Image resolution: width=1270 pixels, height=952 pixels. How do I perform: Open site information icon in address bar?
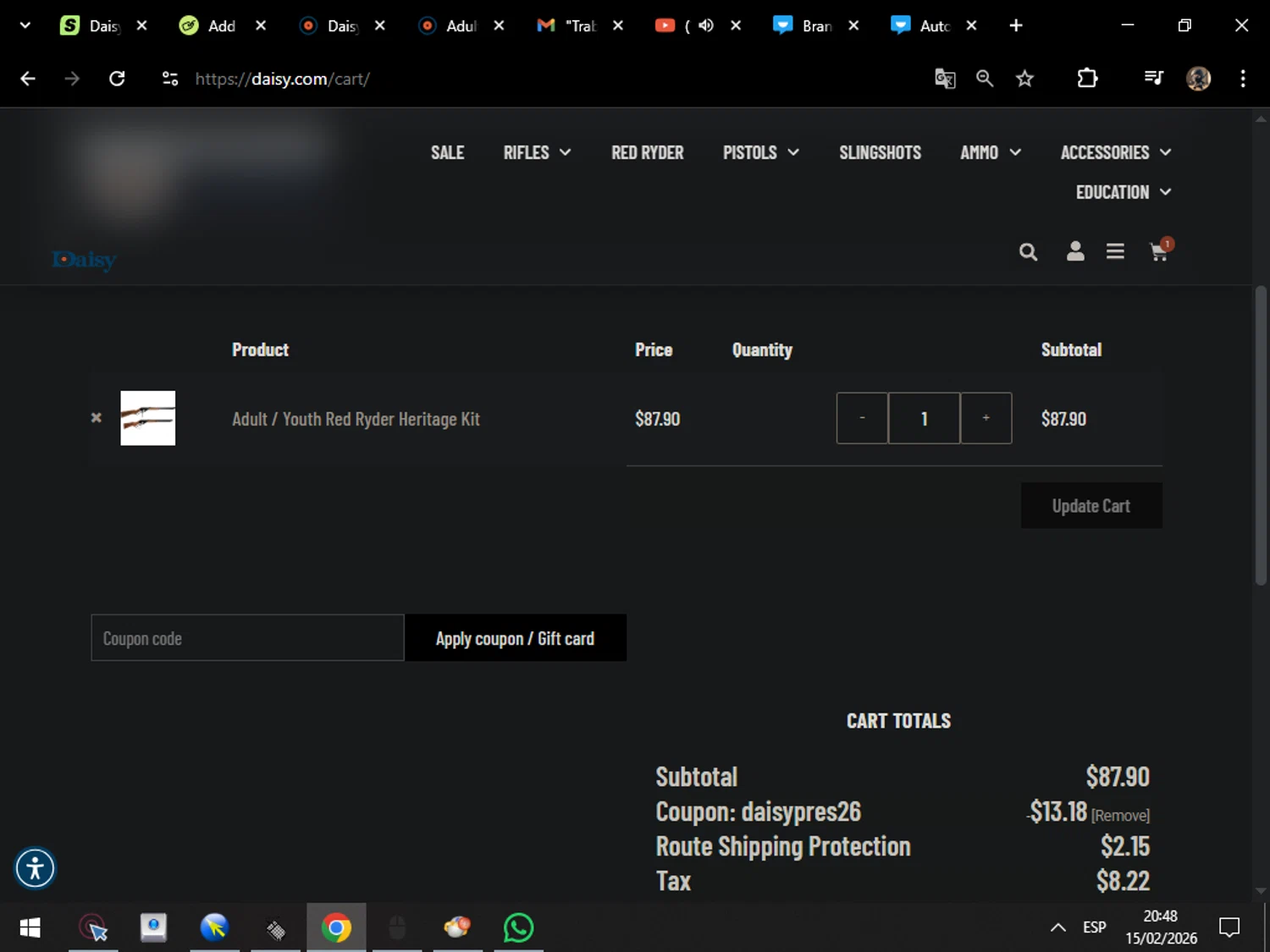pos(170,79)
